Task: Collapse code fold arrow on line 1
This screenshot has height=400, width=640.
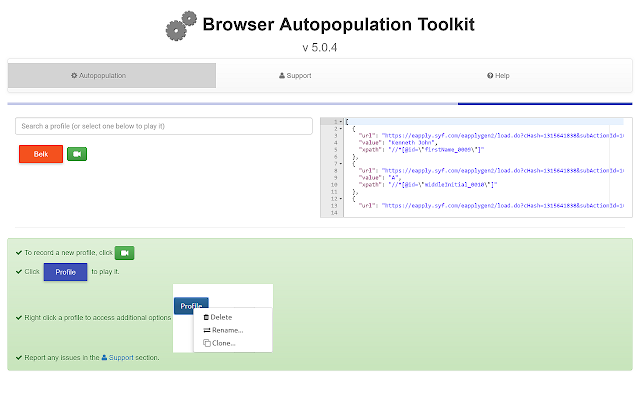Action: (x=341, y=122)
